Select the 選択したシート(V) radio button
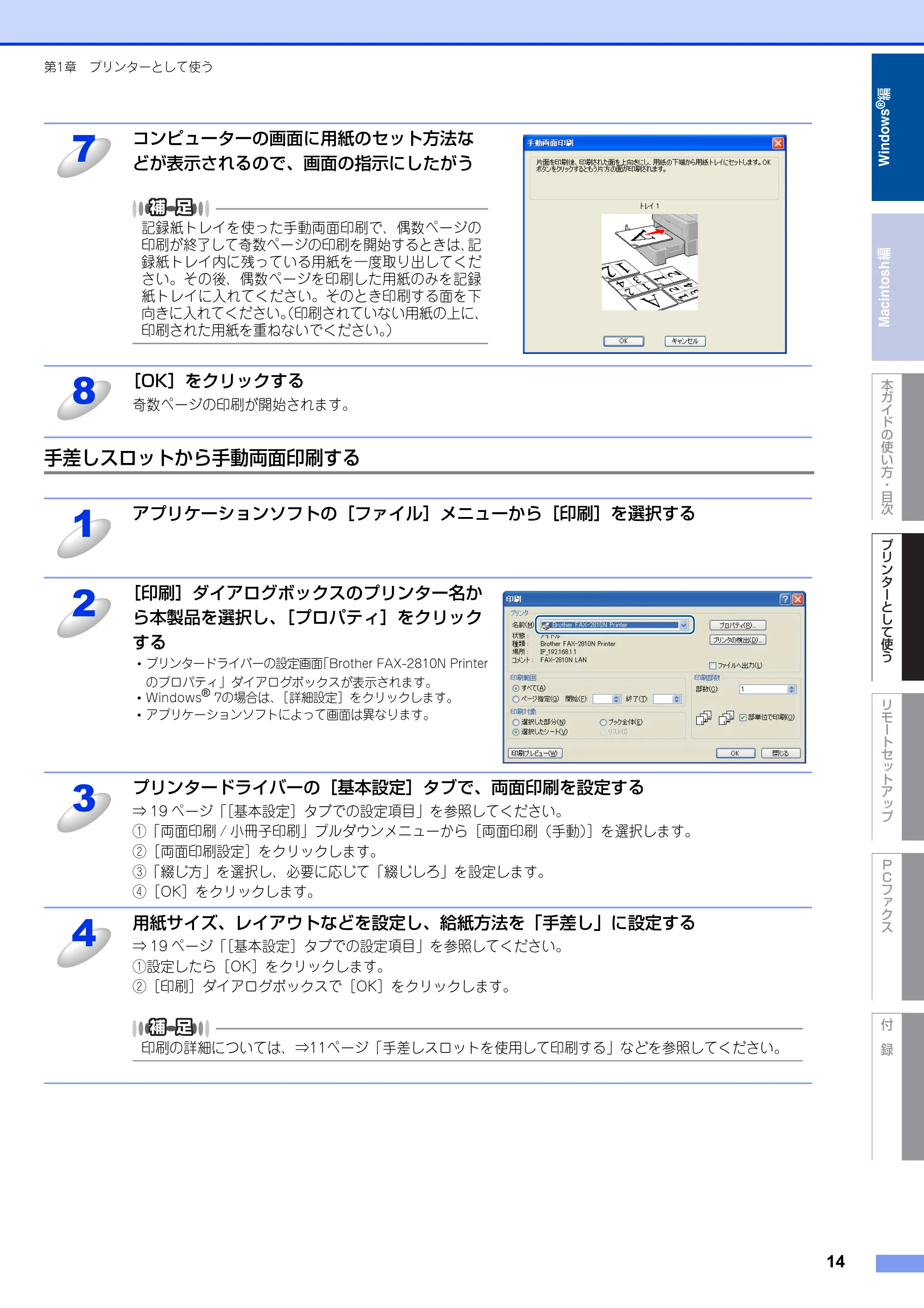This screenshot has width=924, height=1308. tap(516, 732)
